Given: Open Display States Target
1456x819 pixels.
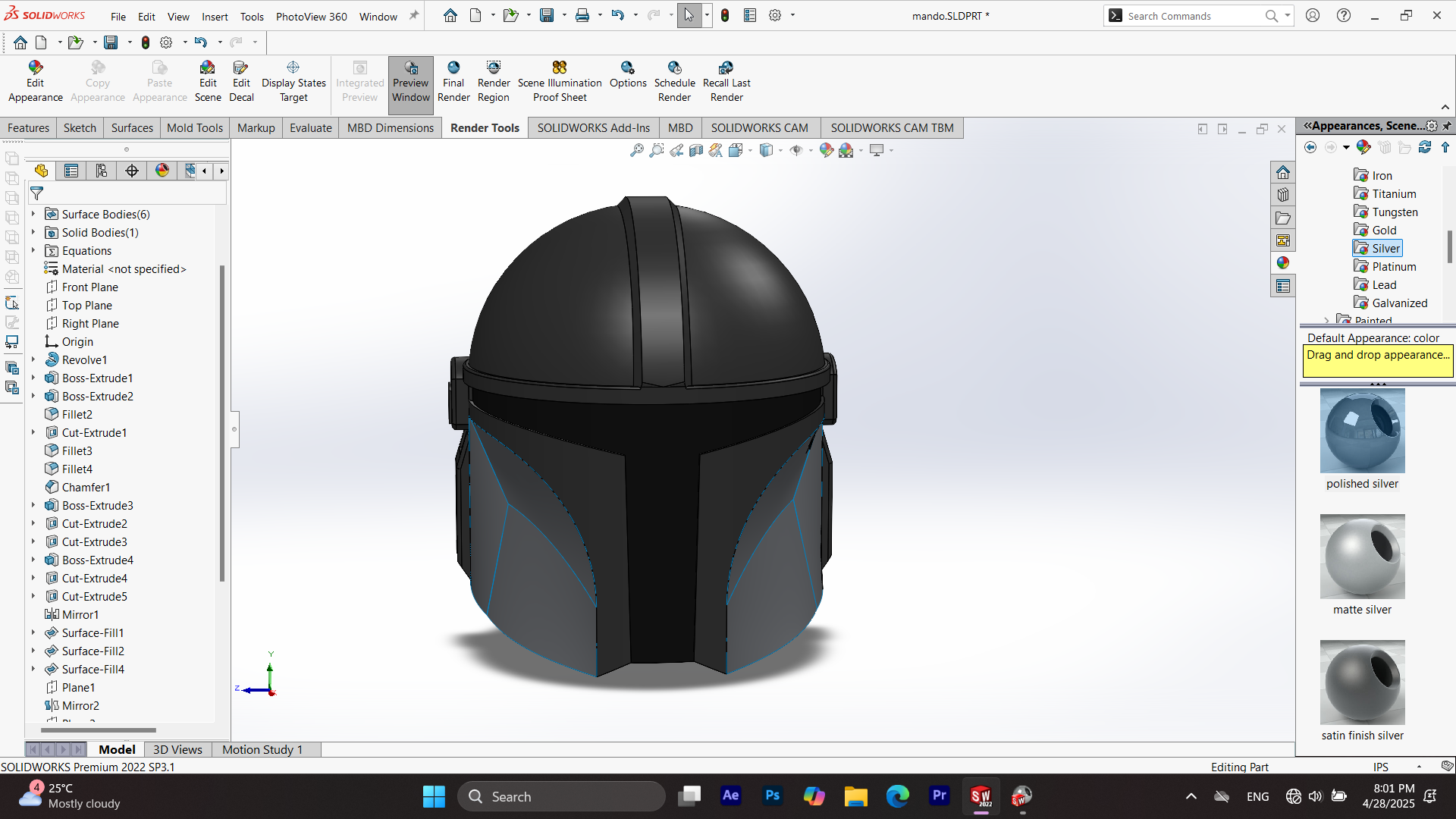Looking at the screenshot, I should pyautogui.click(x=293, y=82).
